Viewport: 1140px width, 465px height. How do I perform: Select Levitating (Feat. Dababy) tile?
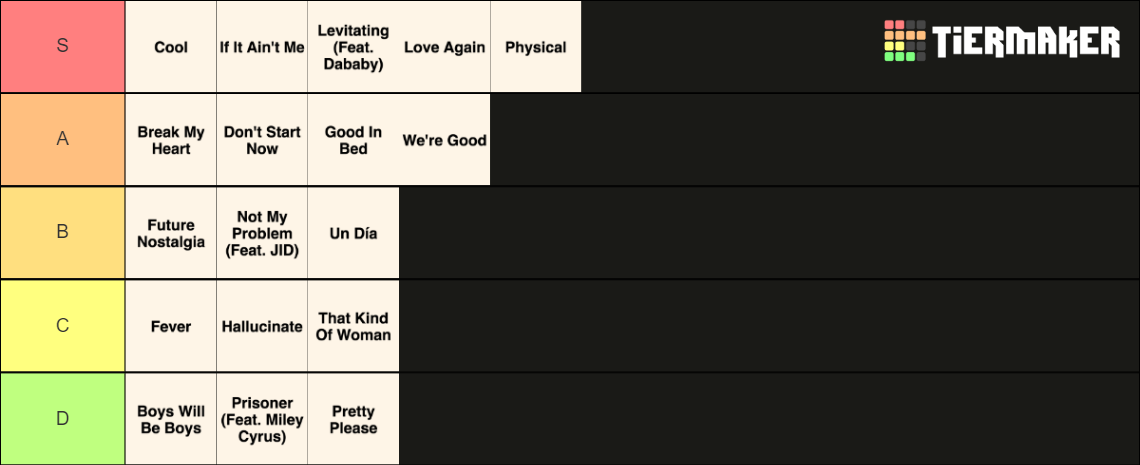click(x=353, y=46)
